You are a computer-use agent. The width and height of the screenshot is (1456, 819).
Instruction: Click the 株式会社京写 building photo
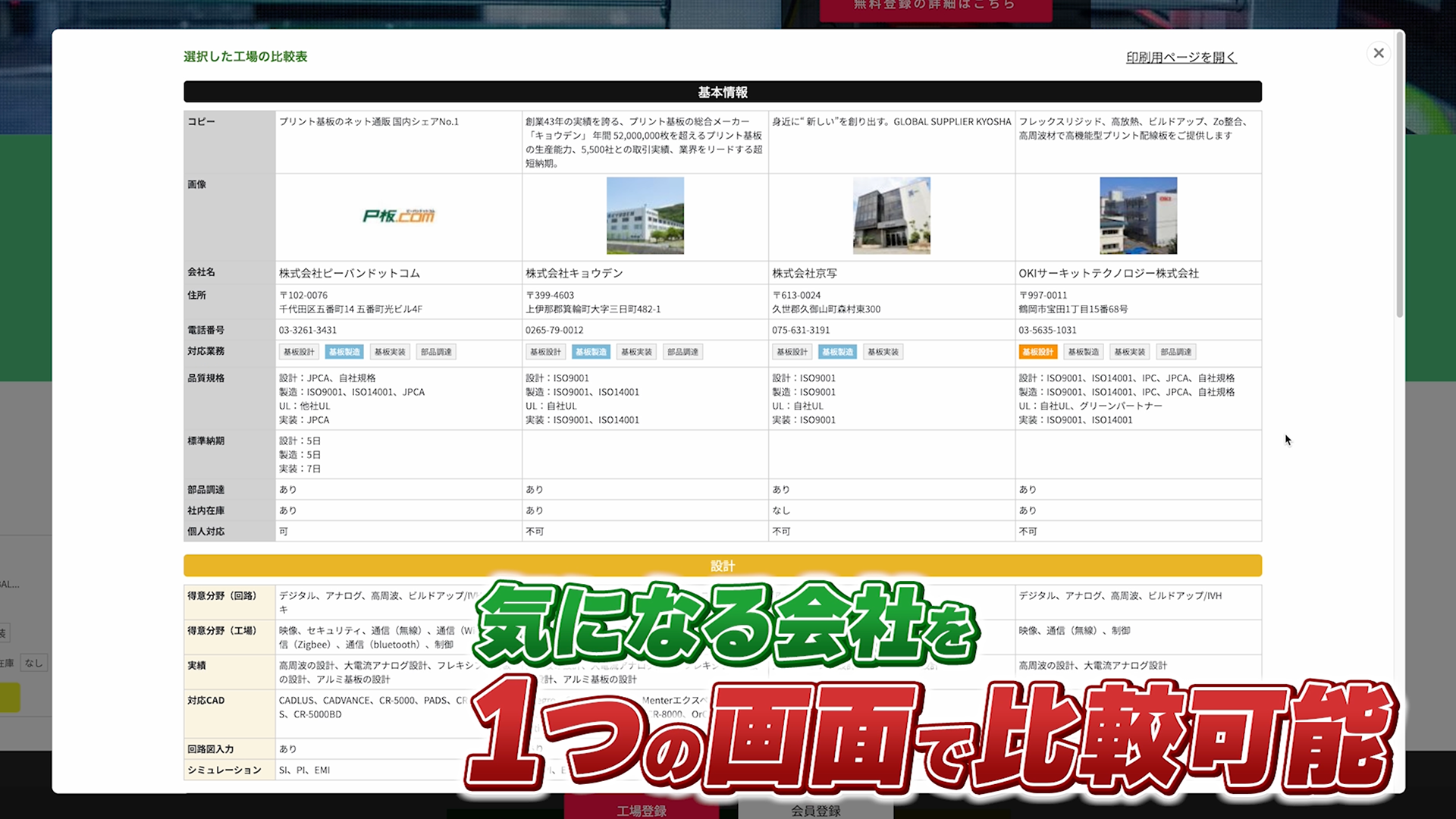[x=892, y=215]
